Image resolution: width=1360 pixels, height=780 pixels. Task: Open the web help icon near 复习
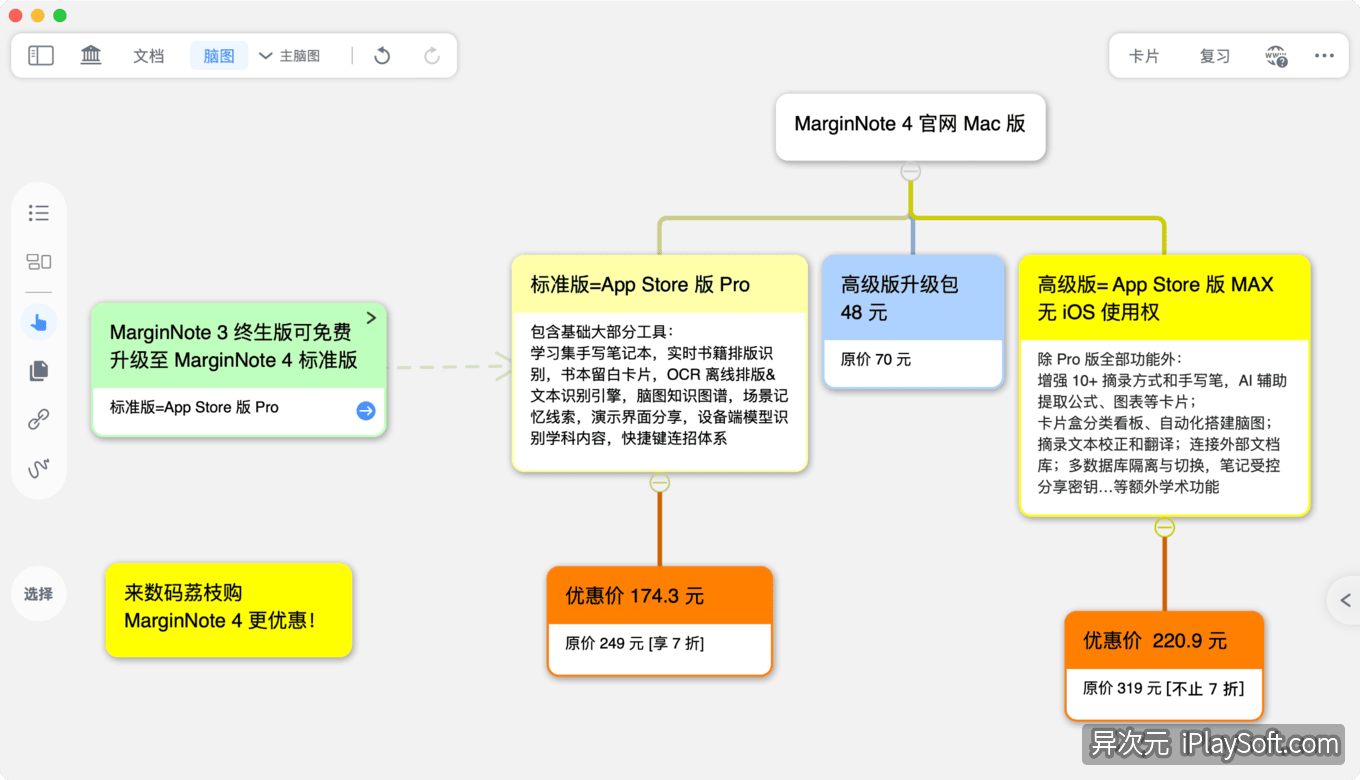1276,57
